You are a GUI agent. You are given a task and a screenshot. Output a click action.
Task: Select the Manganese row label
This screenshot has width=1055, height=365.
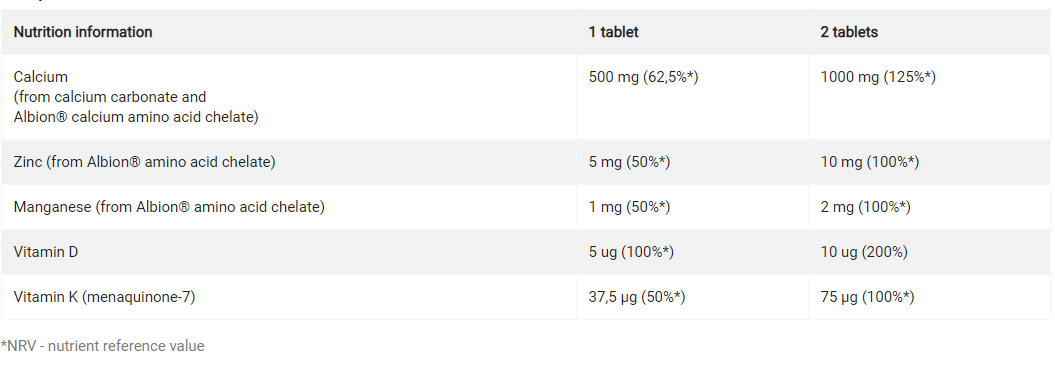point(169,207)
